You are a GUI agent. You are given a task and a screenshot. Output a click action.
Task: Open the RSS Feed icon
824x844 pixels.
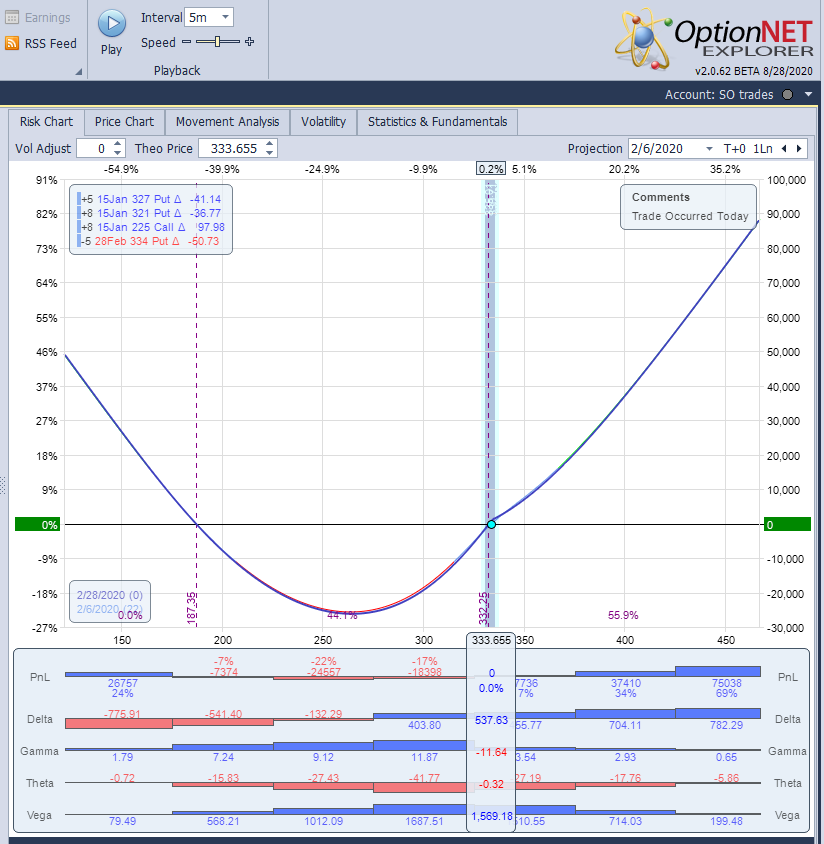[12, 43]
